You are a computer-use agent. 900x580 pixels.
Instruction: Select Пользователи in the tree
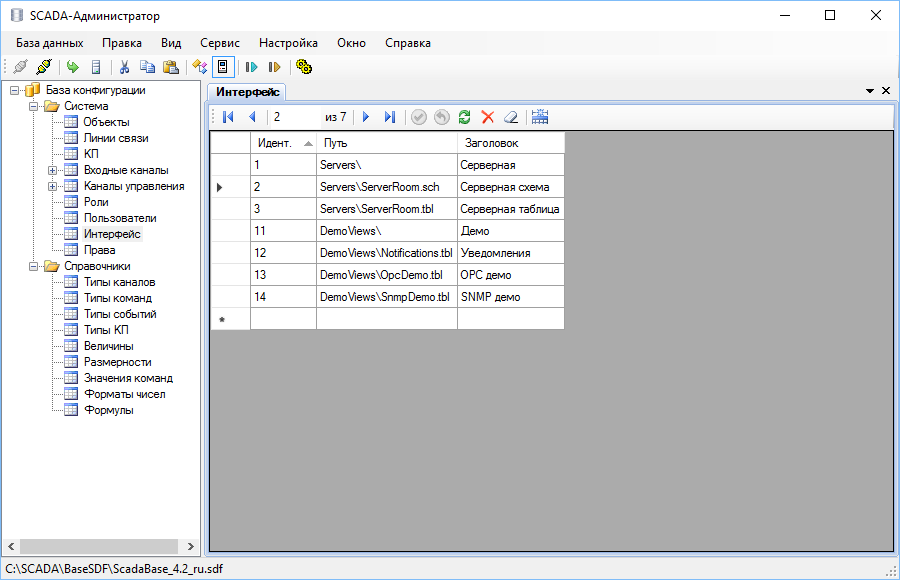point(120,218)
